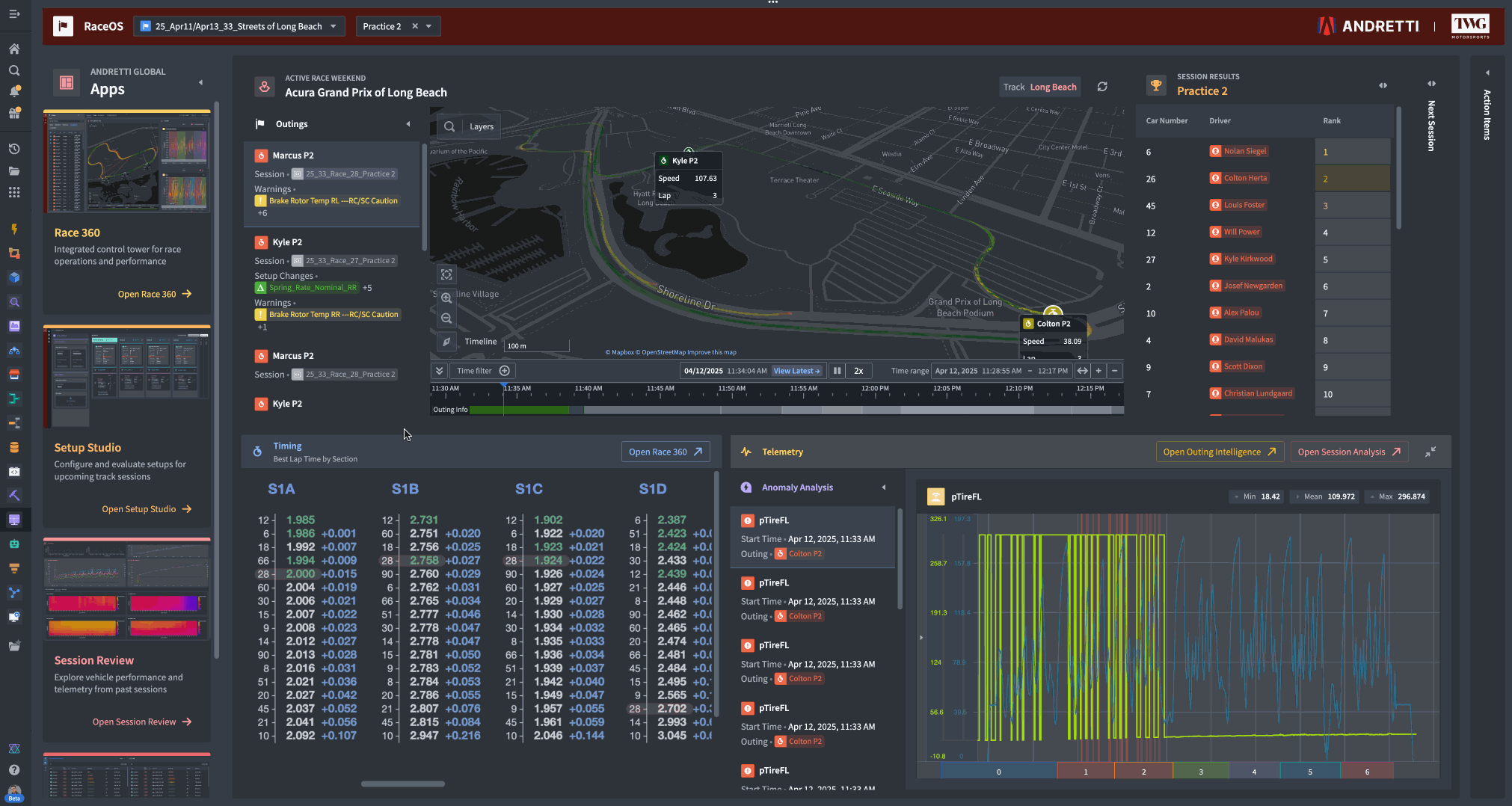Screen dimensions: 1512x806
Task: Open the notifications bell icon
Action: pyautogui.click(x=14, y=91)
